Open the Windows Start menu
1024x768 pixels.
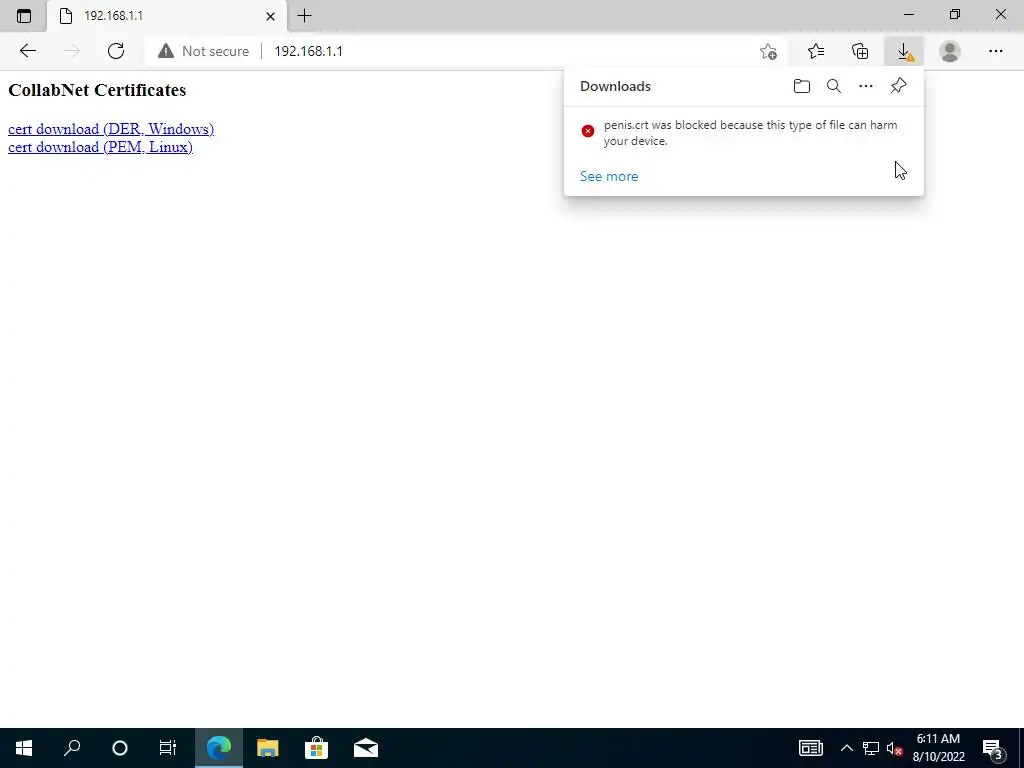[x=24, y=748]
